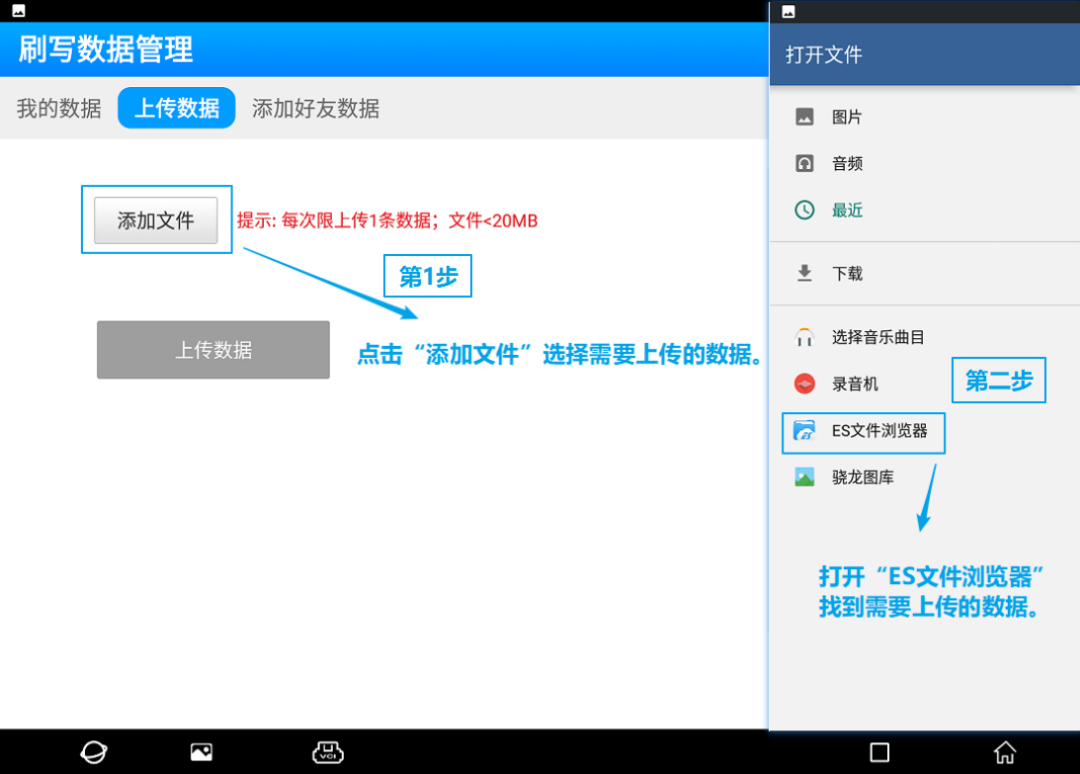The width and height of the screenshot is (1080, 774).
Task: Click the 音频 headphone icon
Action: pyautogui.click(x=804, y=163)
